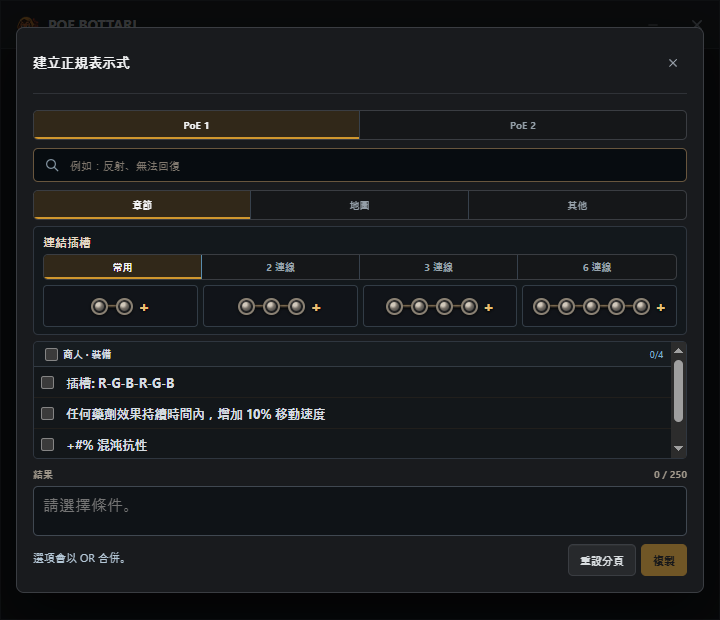
Task: Click the list scrollbar thumb
Action: coord(678,391)
